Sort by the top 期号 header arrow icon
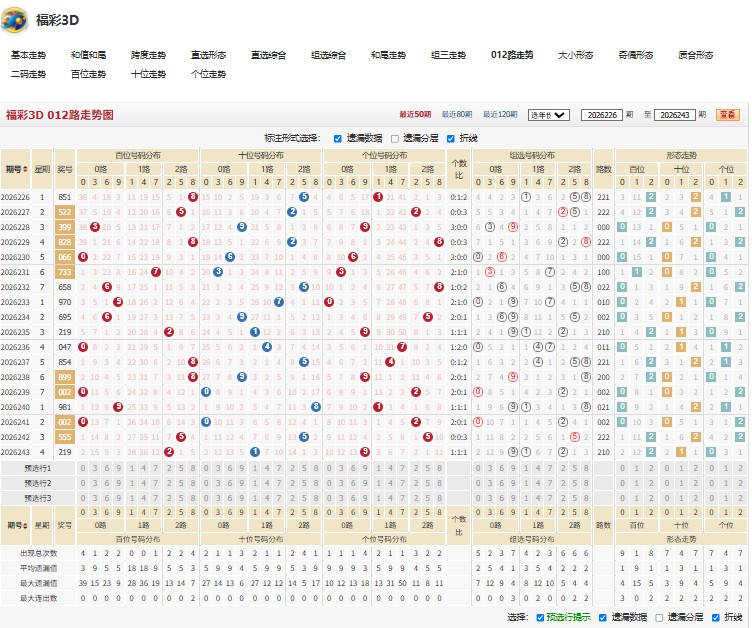This screenshot has height=628, width=752. click(25, 169)
